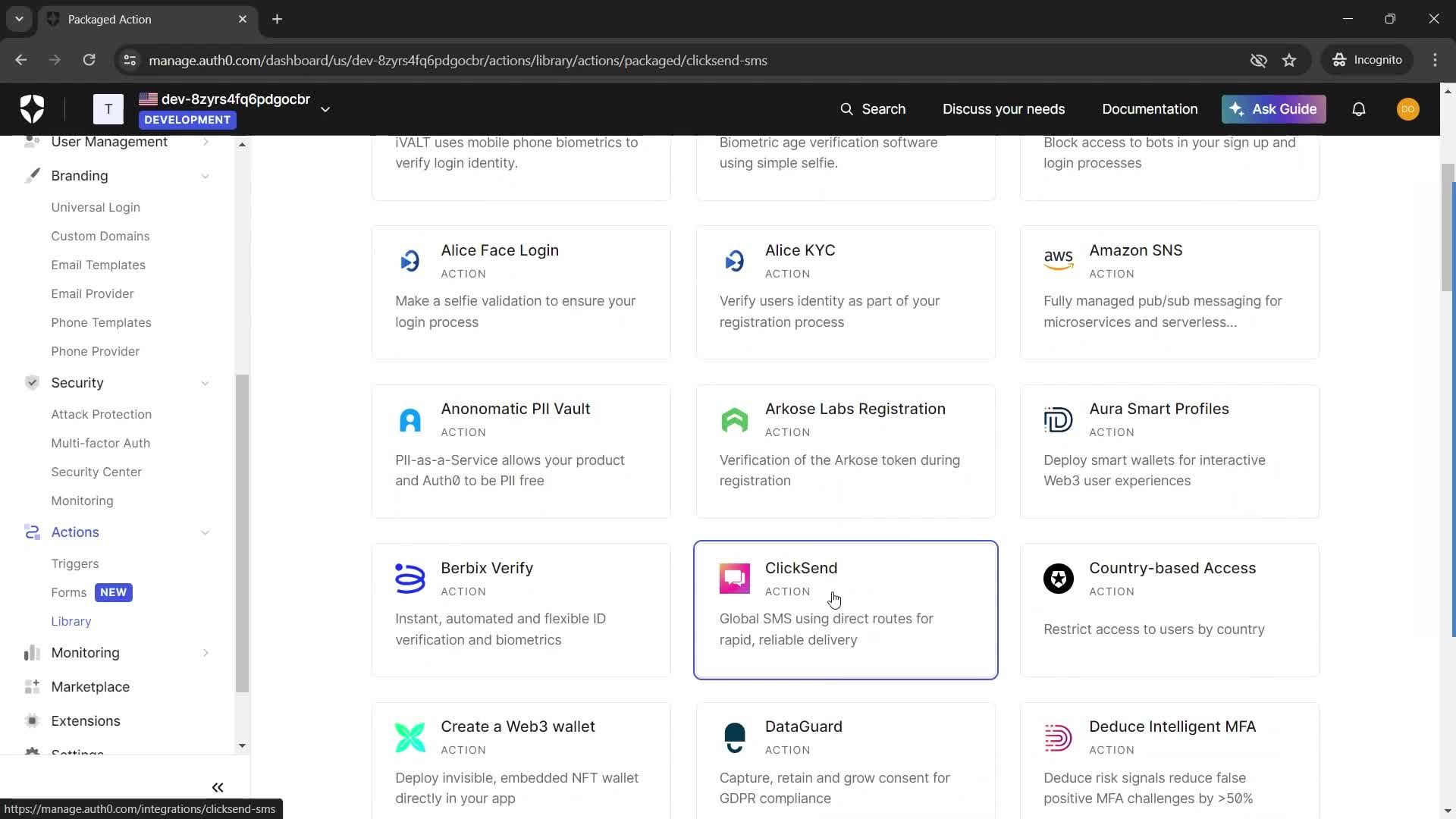Open notifications bell
The width and height of the screenshot is (1456, 819).
click(x=1359, y=109)
